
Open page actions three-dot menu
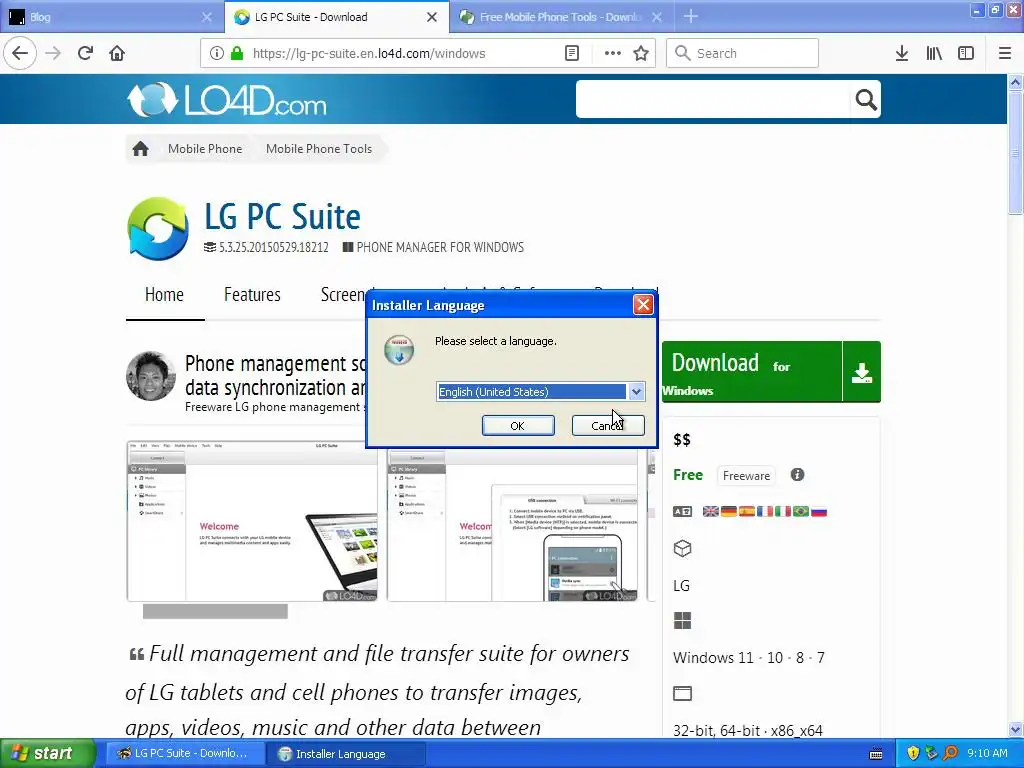coord(613,53)
